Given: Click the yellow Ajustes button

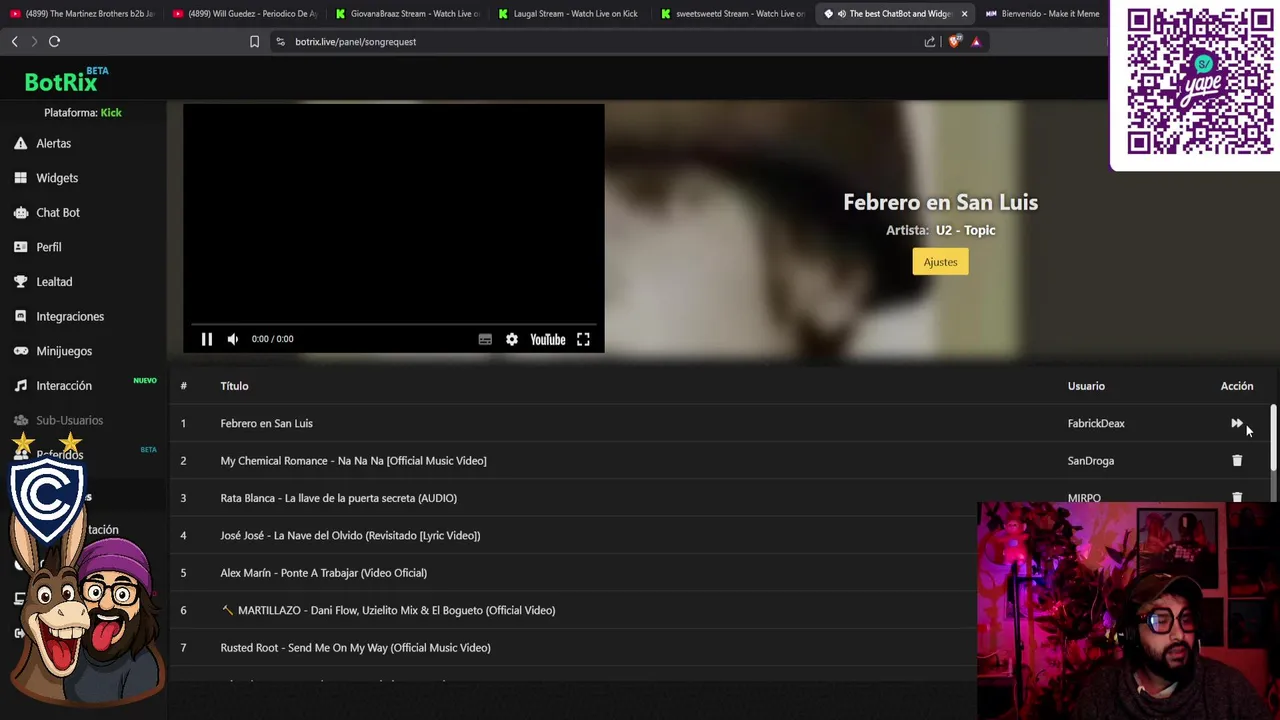Looking at the screenshot, I should click(x=940, y=262).
